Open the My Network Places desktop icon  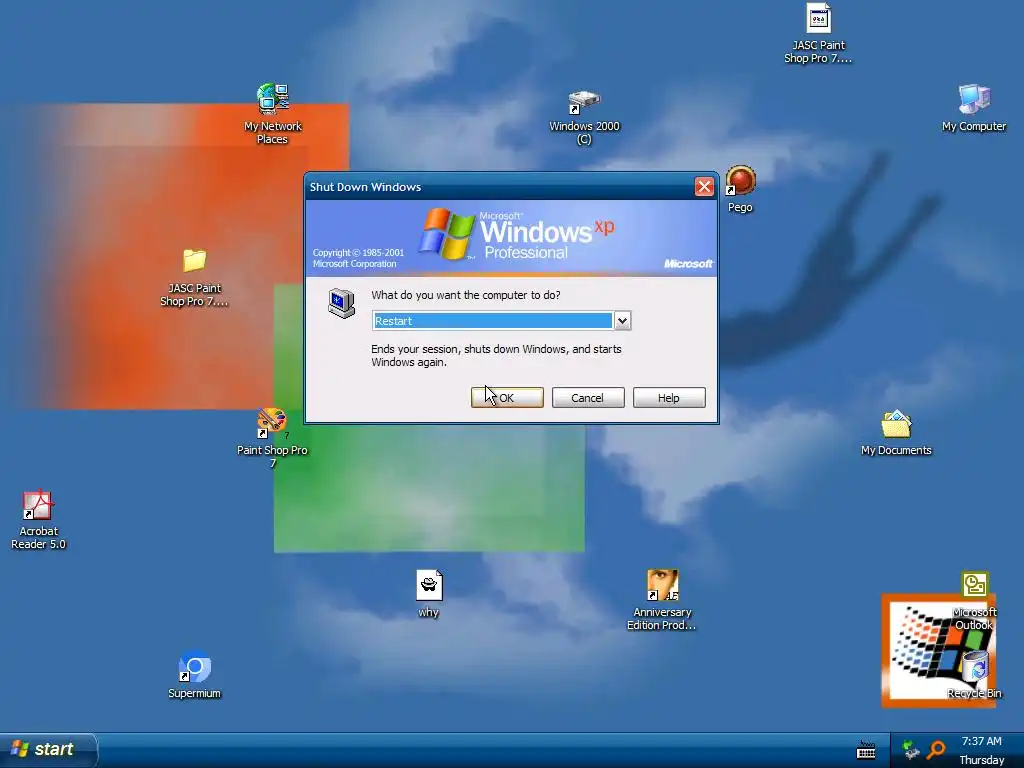(x=272, y=100)
